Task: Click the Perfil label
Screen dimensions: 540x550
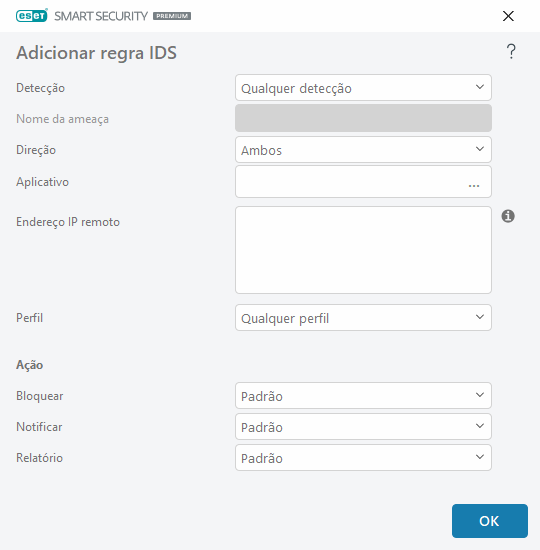Action: (29, 318)
